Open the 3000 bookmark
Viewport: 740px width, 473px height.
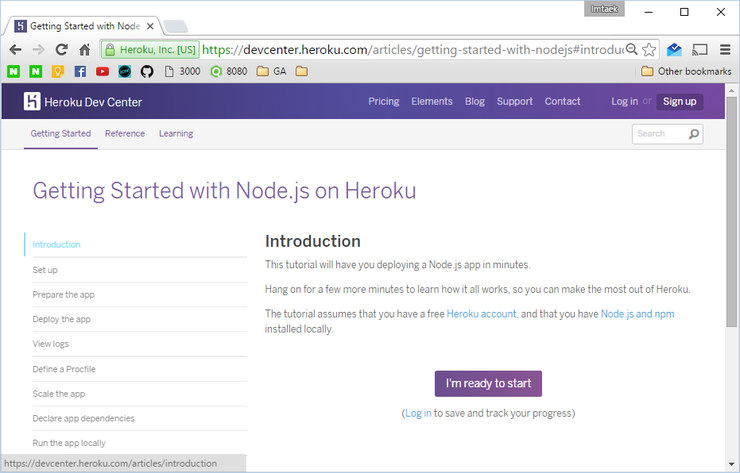pyautogui.click(x=182, y=71)
